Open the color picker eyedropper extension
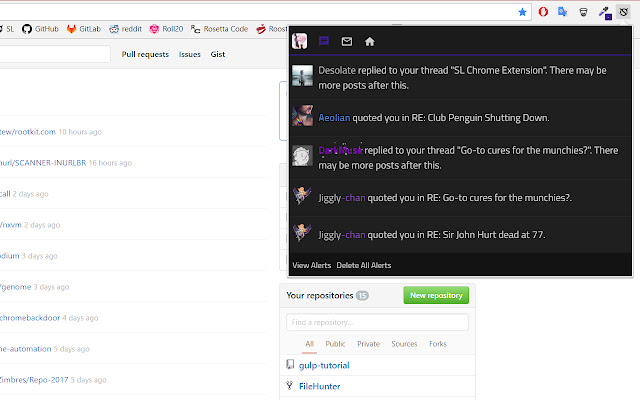 click(604, 12)
